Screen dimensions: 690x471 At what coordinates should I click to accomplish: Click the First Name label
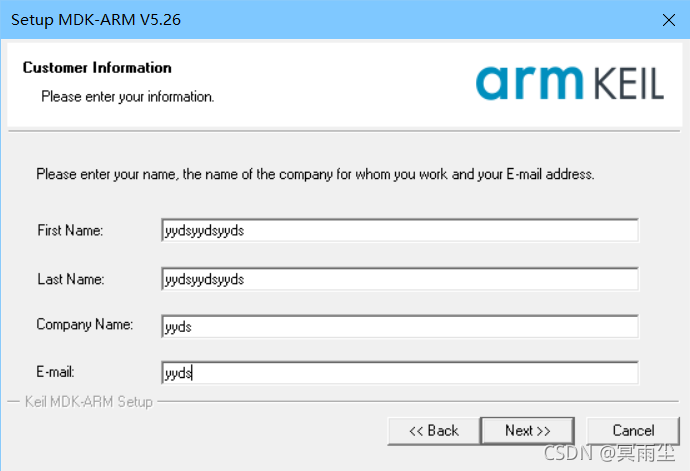click(x=70, y=230)
